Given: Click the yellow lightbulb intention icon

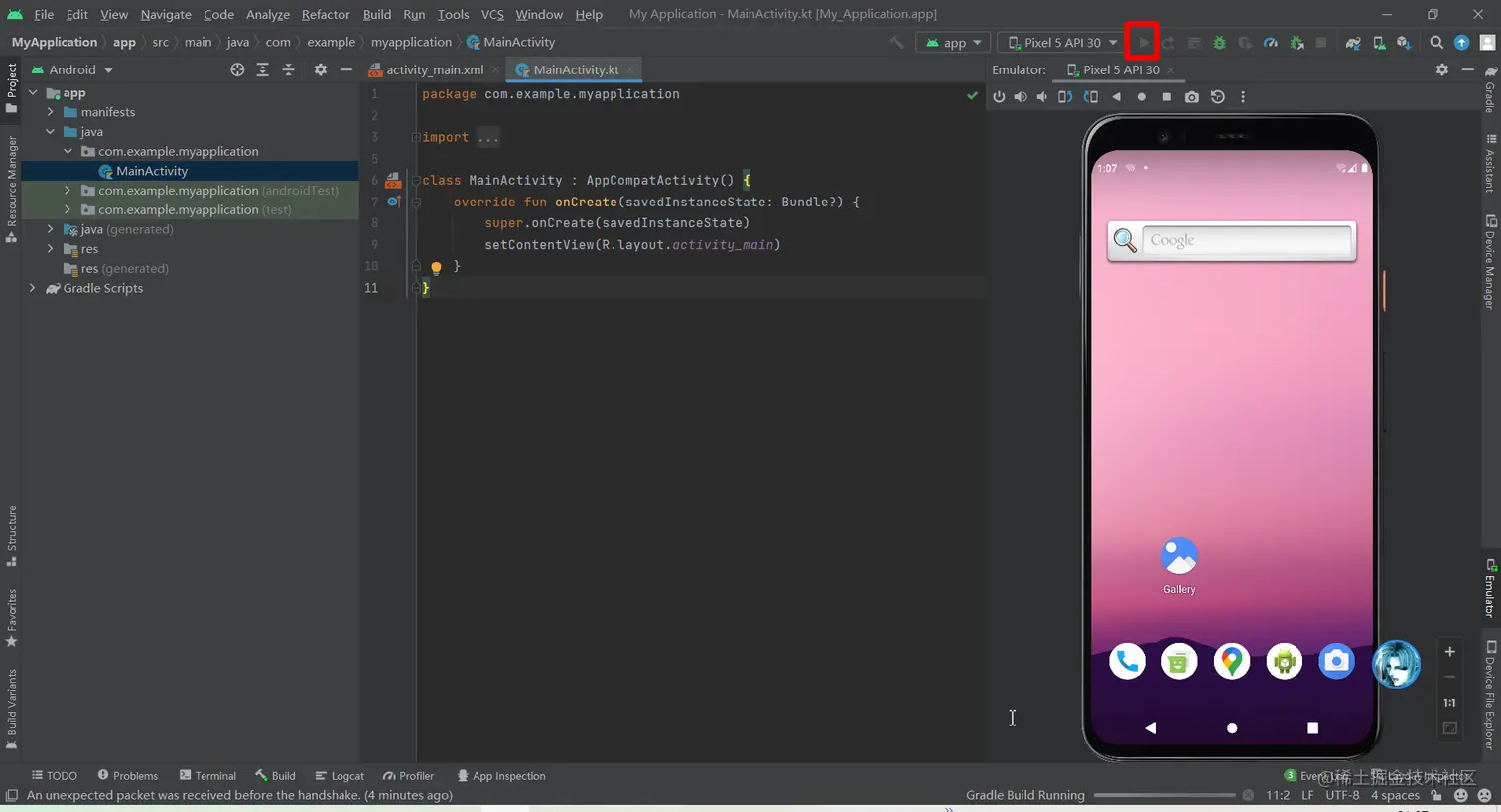Looking at the screenshot, I should click(436, 267).
